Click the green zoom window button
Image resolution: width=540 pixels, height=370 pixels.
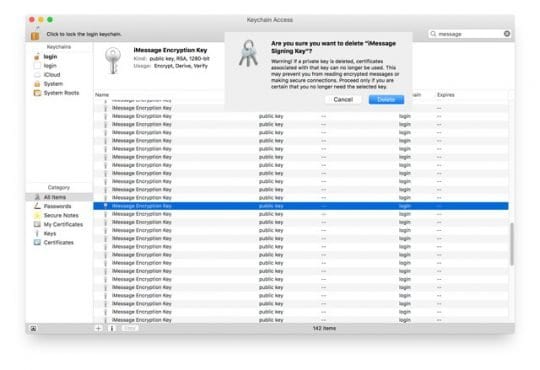tap(50, 20)
